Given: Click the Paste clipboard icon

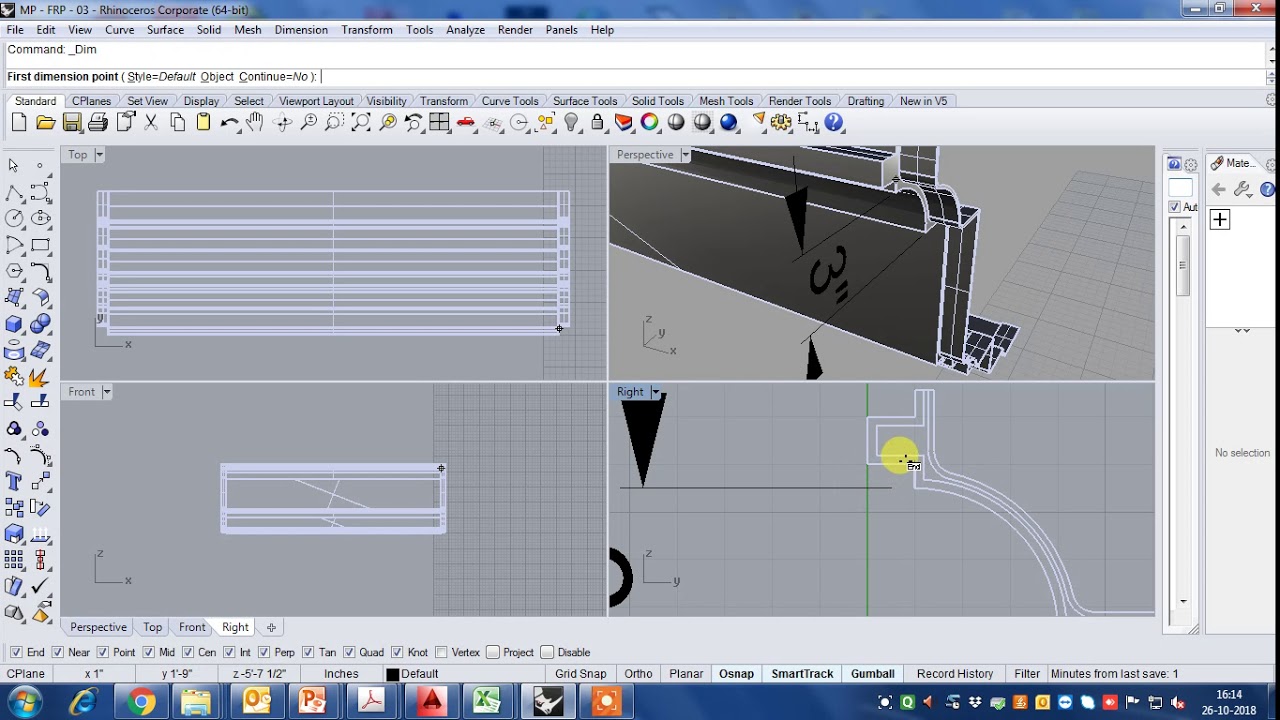Looking at the screenshot, I should [x=203, y=123].
